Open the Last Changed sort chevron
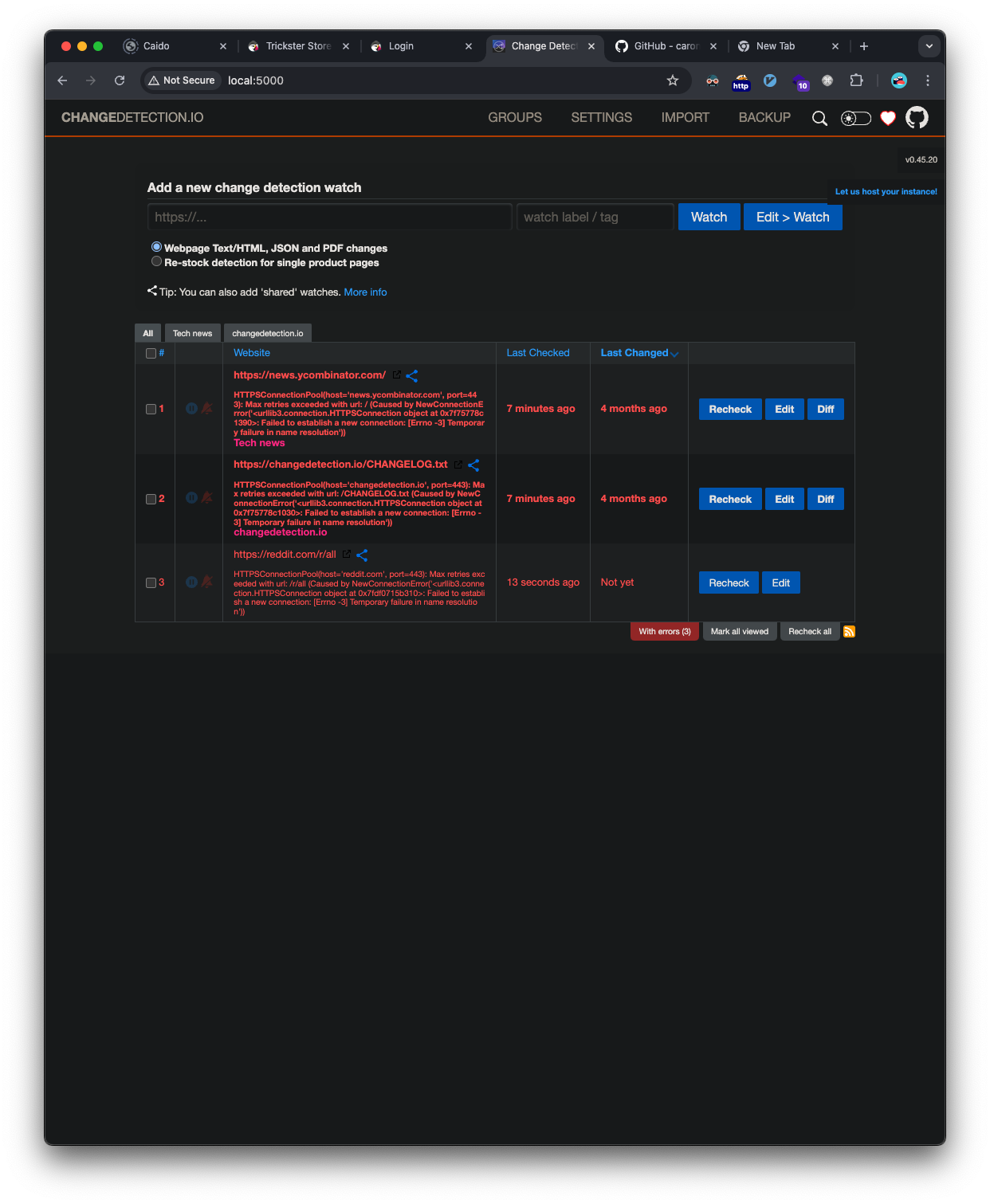990x1204 pixels. click(674, 354)
